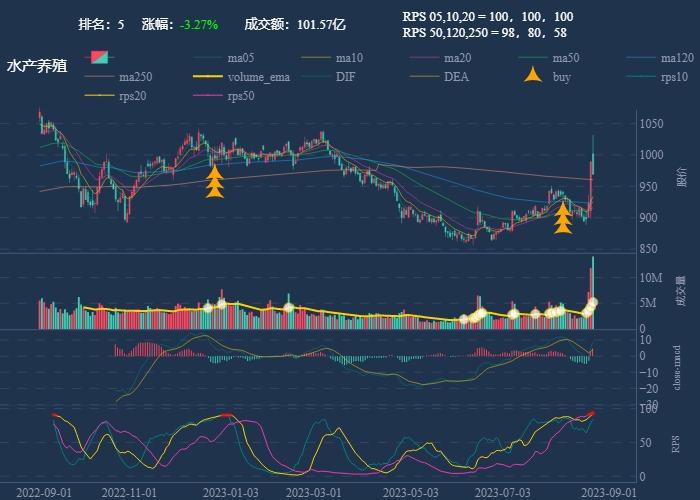Viewport: 700px width, 500px height.
Task: Toggle the candlestick series legend icon
Action: [99, 58]
